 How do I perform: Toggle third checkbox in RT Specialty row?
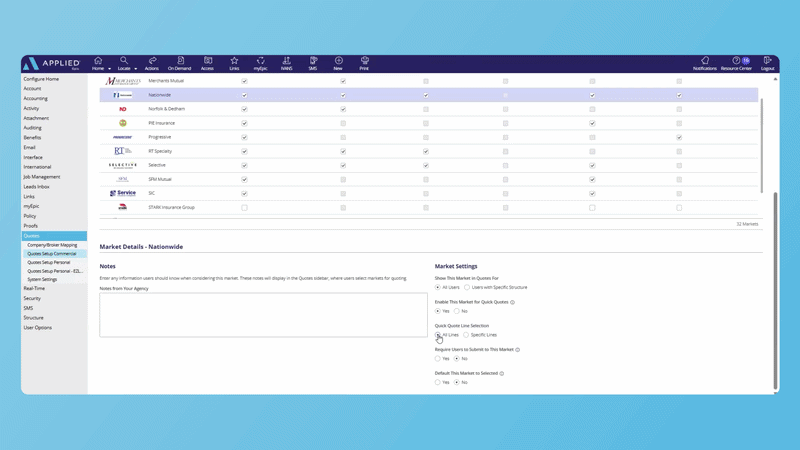coord(426,152)
